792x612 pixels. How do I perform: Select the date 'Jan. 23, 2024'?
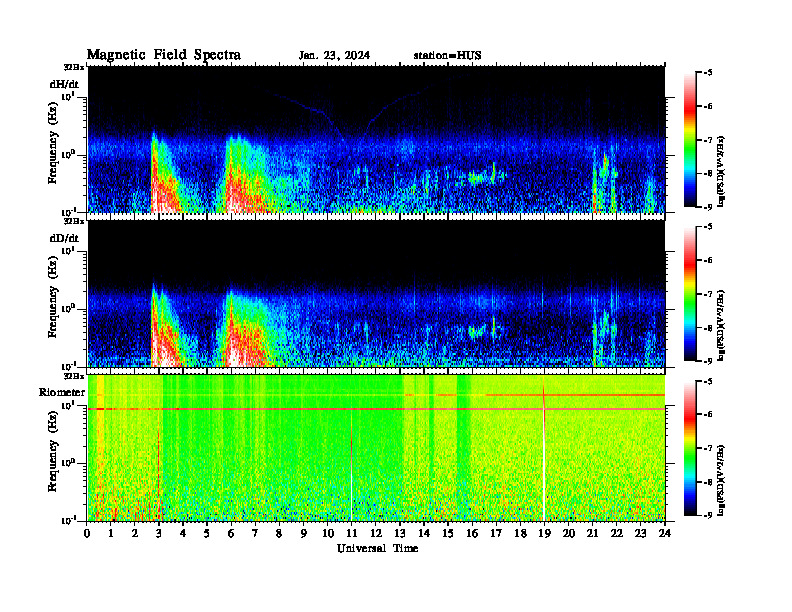[x=334, y=55]
